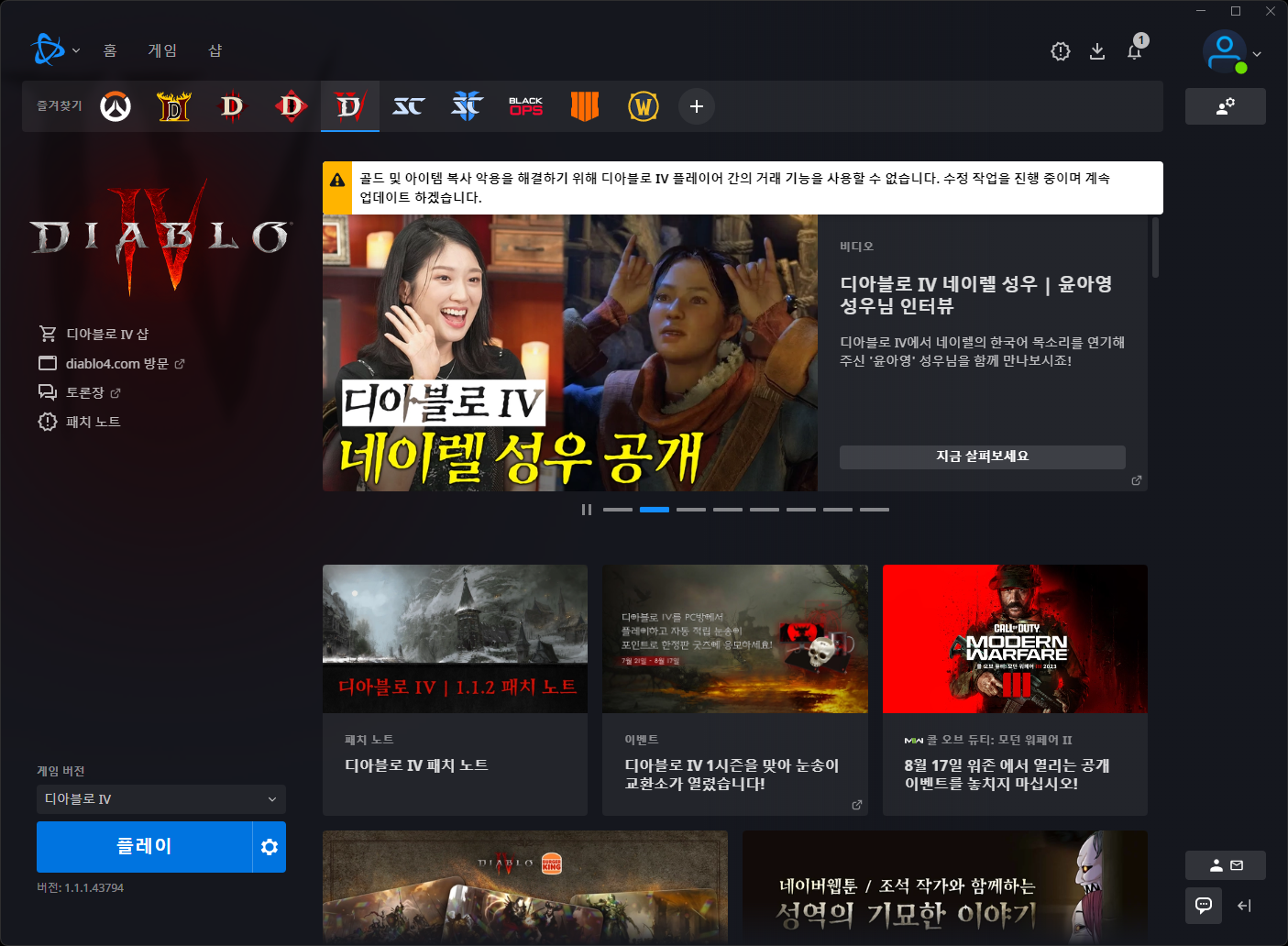
Task: Open the breaking news alert icon
Action: pyautogui.click(x=1061, y=51)
